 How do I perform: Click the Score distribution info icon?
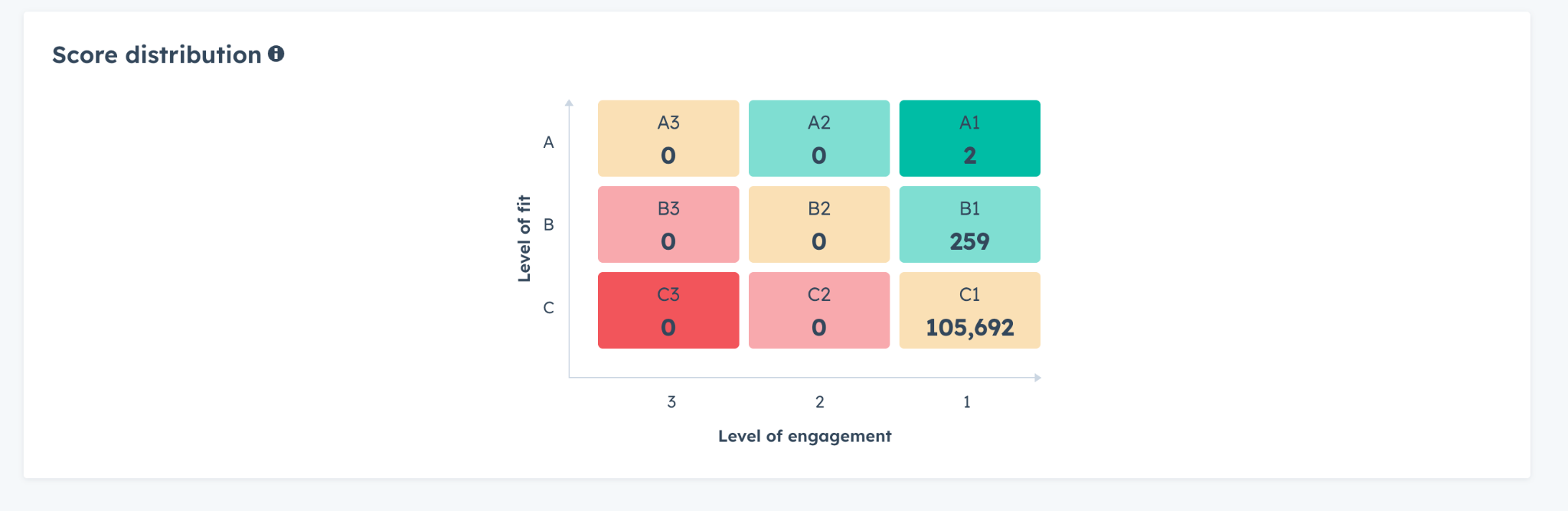[276, 54]
